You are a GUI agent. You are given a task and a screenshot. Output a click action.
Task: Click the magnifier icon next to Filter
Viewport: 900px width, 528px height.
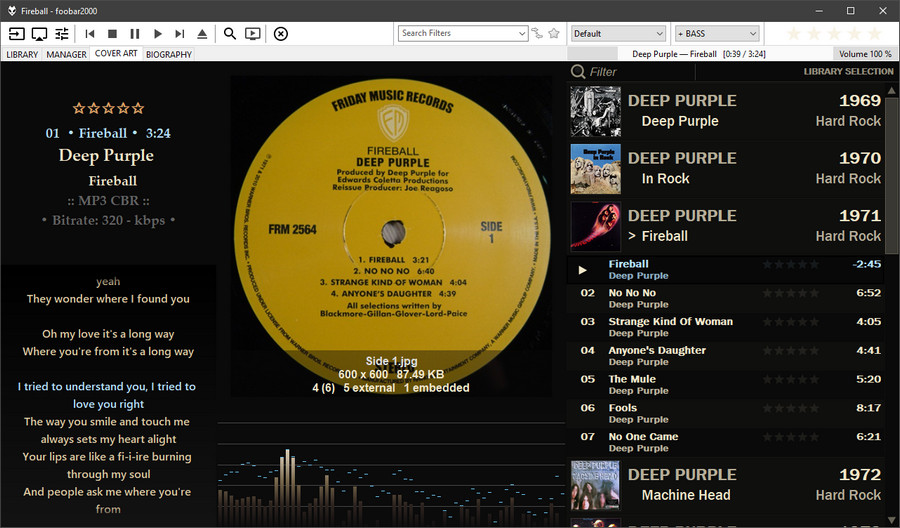[578, 72]
